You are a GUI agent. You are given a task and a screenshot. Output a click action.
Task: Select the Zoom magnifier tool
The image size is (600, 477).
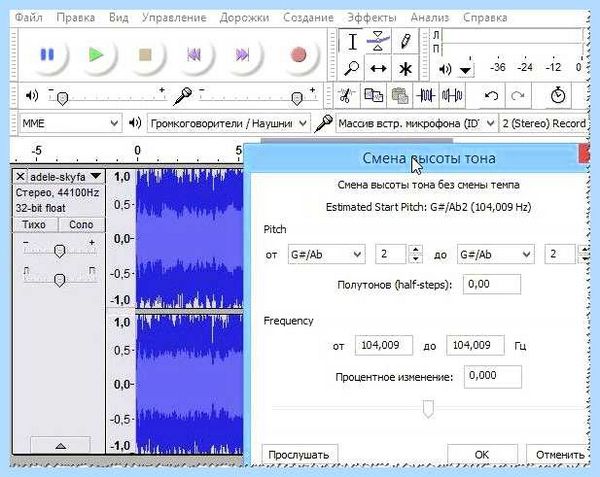pos(352,68)
